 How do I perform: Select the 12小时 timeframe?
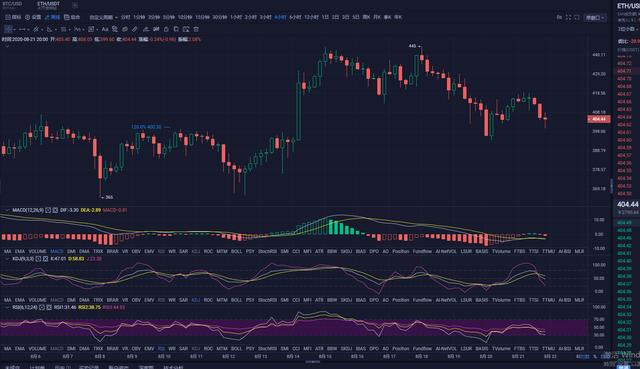(311, 17)
